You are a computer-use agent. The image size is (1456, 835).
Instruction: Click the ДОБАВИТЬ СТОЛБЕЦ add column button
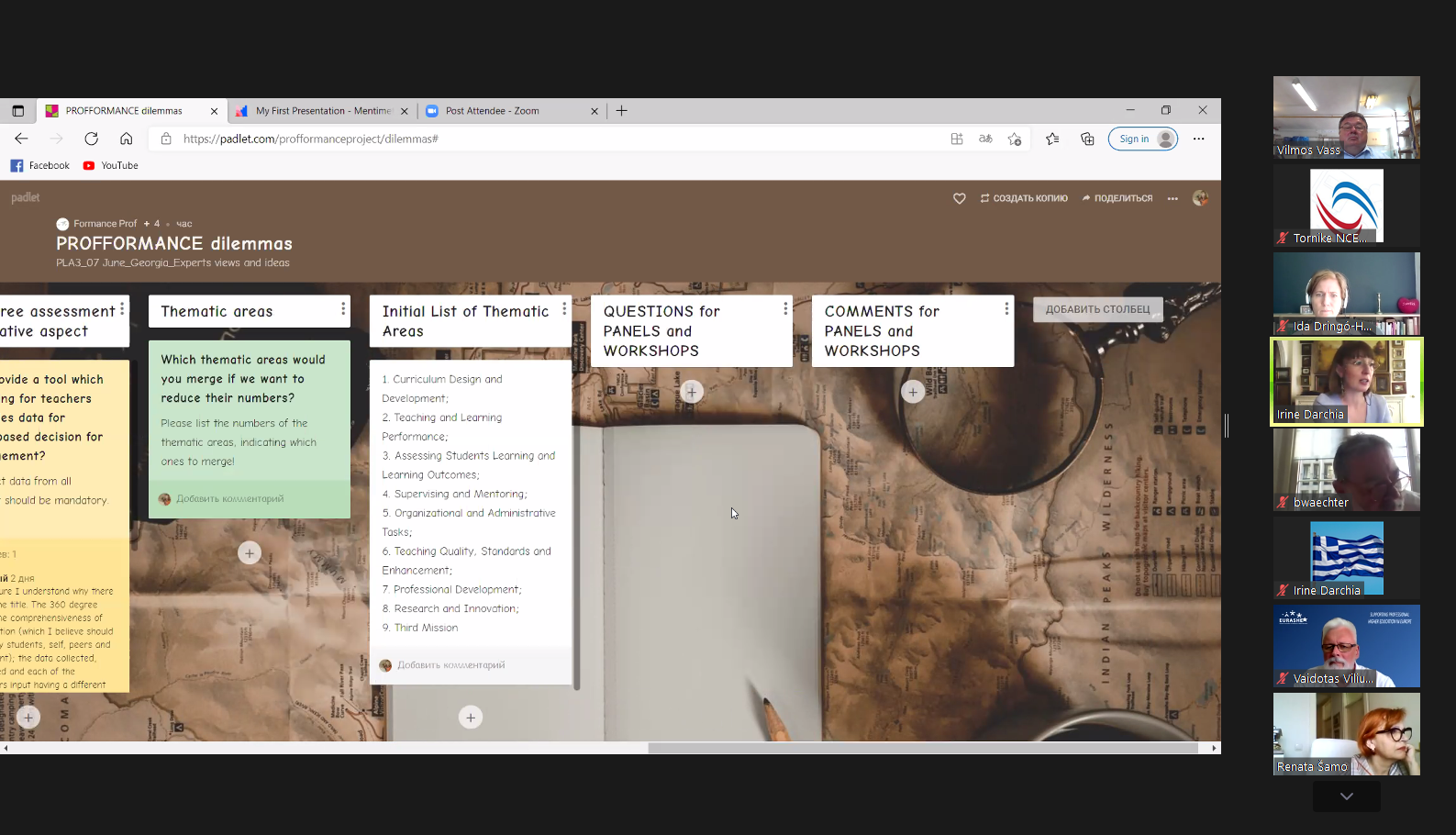click(1097, 309)
